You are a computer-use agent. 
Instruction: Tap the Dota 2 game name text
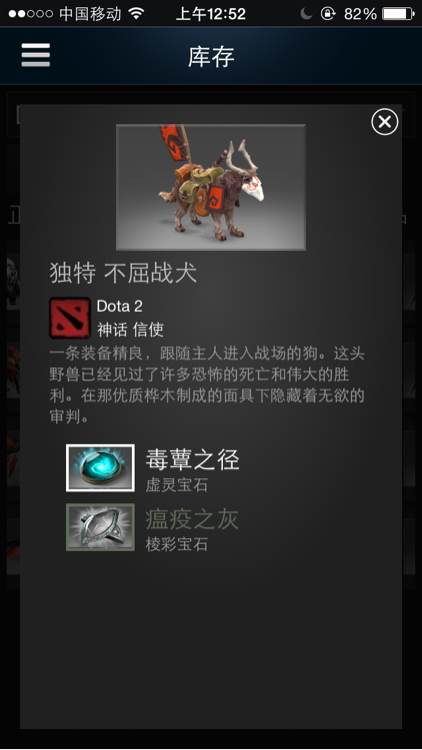pyautogui.click(x=120, y=306)
